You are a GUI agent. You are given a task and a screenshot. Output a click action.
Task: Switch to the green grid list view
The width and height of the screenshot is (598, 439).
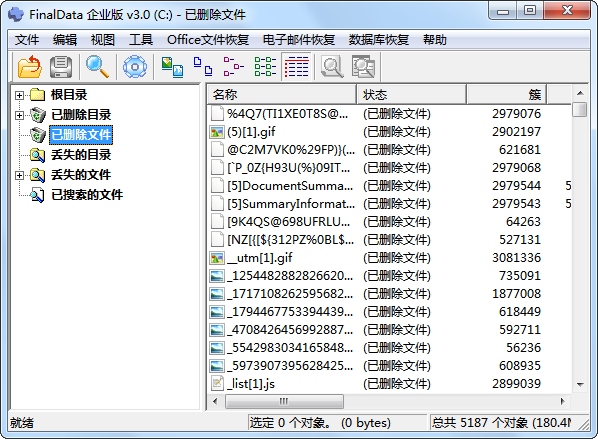pos(265,67)
